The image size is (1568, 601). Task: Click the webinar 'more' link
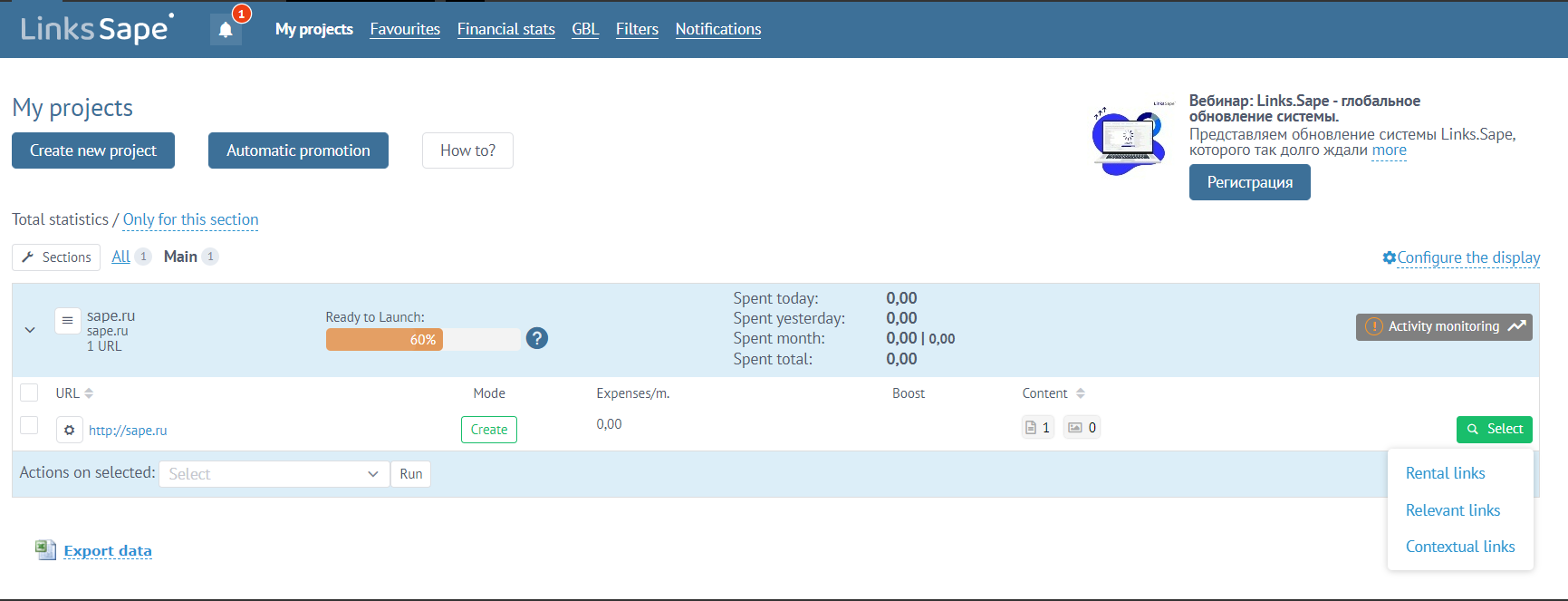(x=1389, y=150)
